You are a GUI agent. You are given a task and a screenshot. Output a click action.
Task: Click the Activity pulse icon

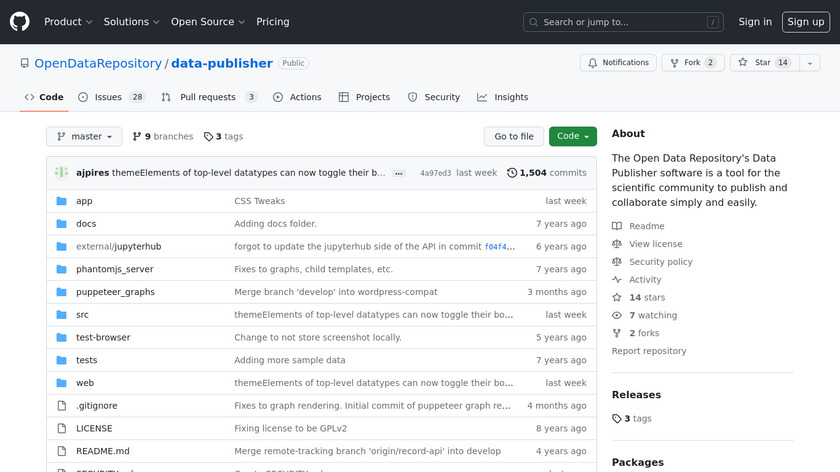(617, 280)
